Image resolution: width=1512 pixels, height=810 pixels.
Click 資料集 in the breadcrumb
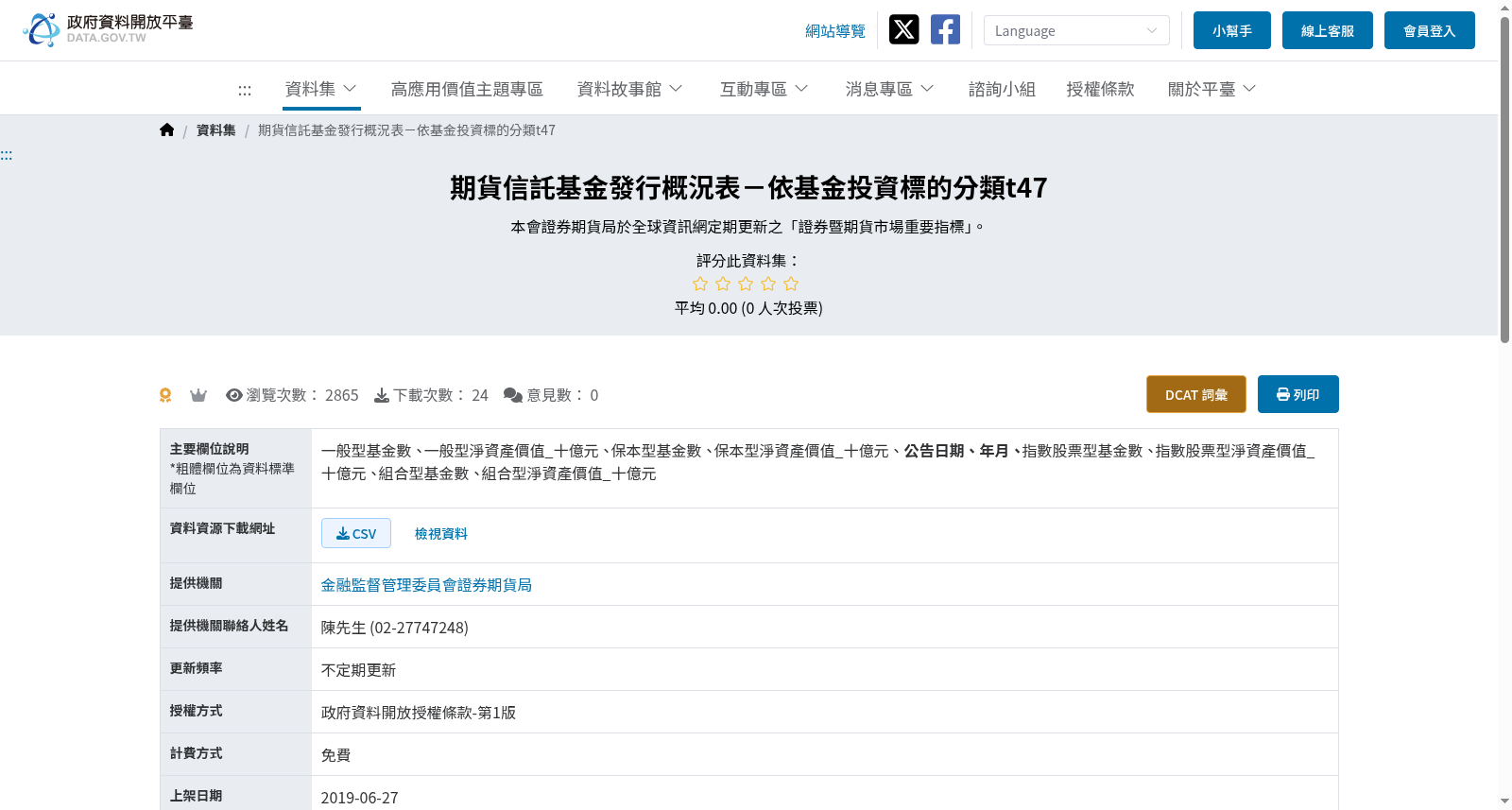click(216, 130)
